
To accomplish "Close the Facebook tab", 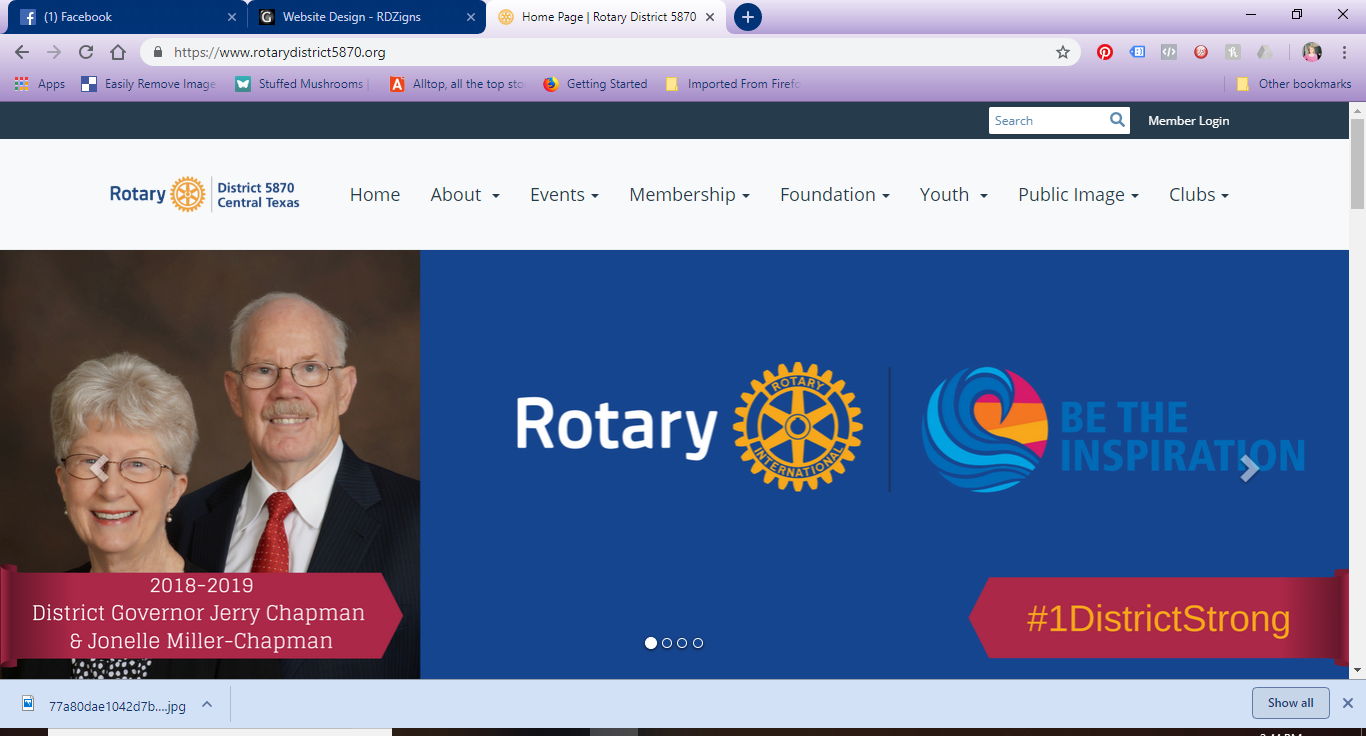I will point(232,17).
